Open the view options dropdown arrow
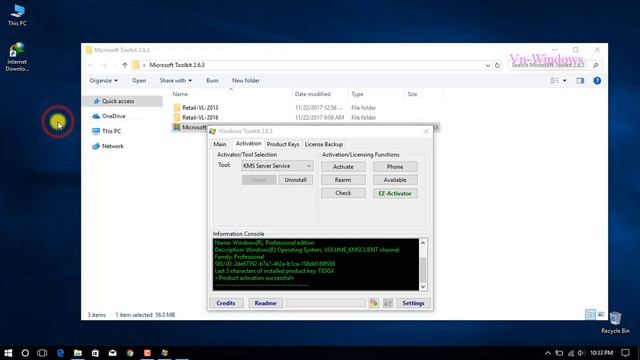 (x=564, y=81)
